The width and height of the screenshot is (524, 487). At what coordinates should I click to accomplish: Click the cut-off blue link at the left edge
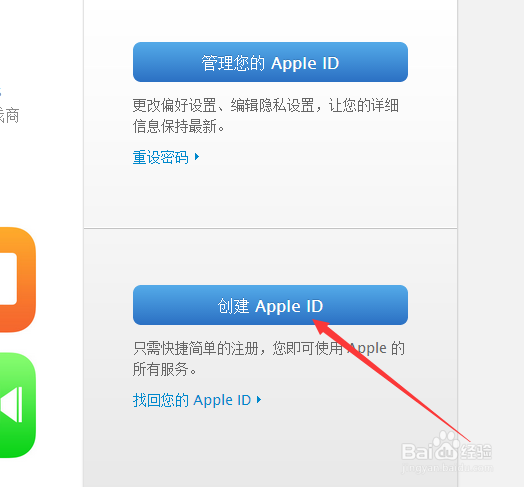click(x=1, y=91)
